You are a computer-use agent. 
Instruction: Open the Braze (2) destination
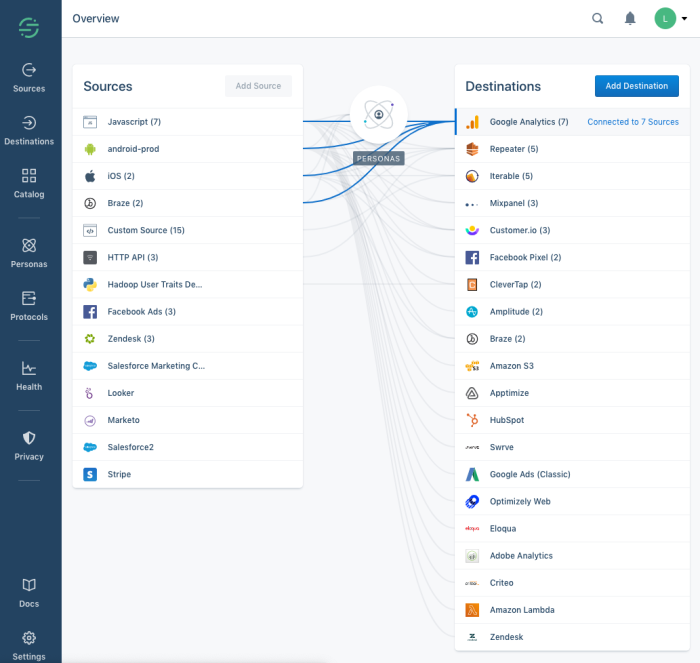[572, 339]
